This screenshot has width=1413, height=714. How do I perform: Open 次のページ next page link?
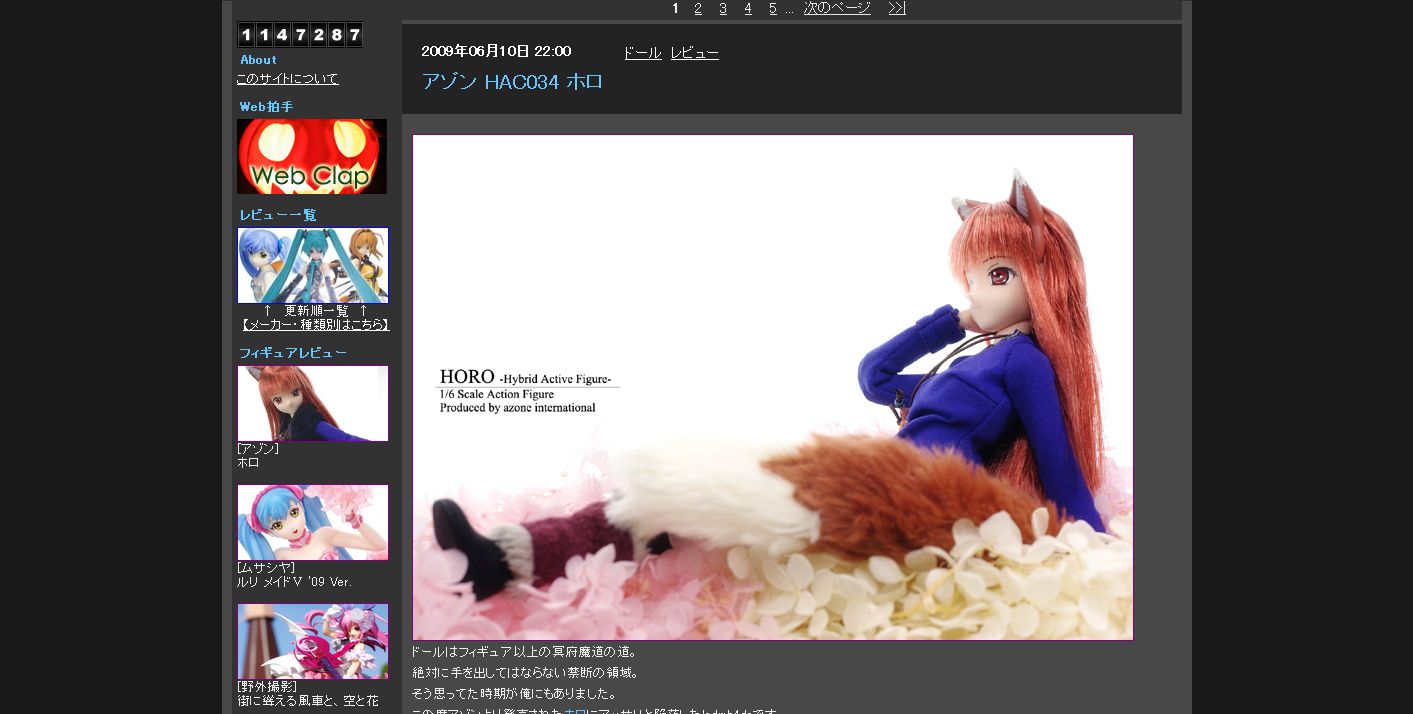[837, 8]
